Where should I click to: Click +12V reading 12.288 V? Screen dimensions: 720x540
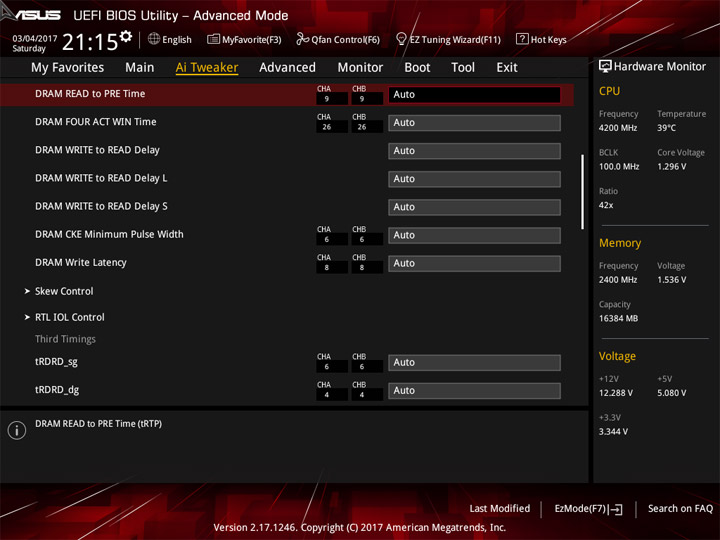[x=616, y=393]
